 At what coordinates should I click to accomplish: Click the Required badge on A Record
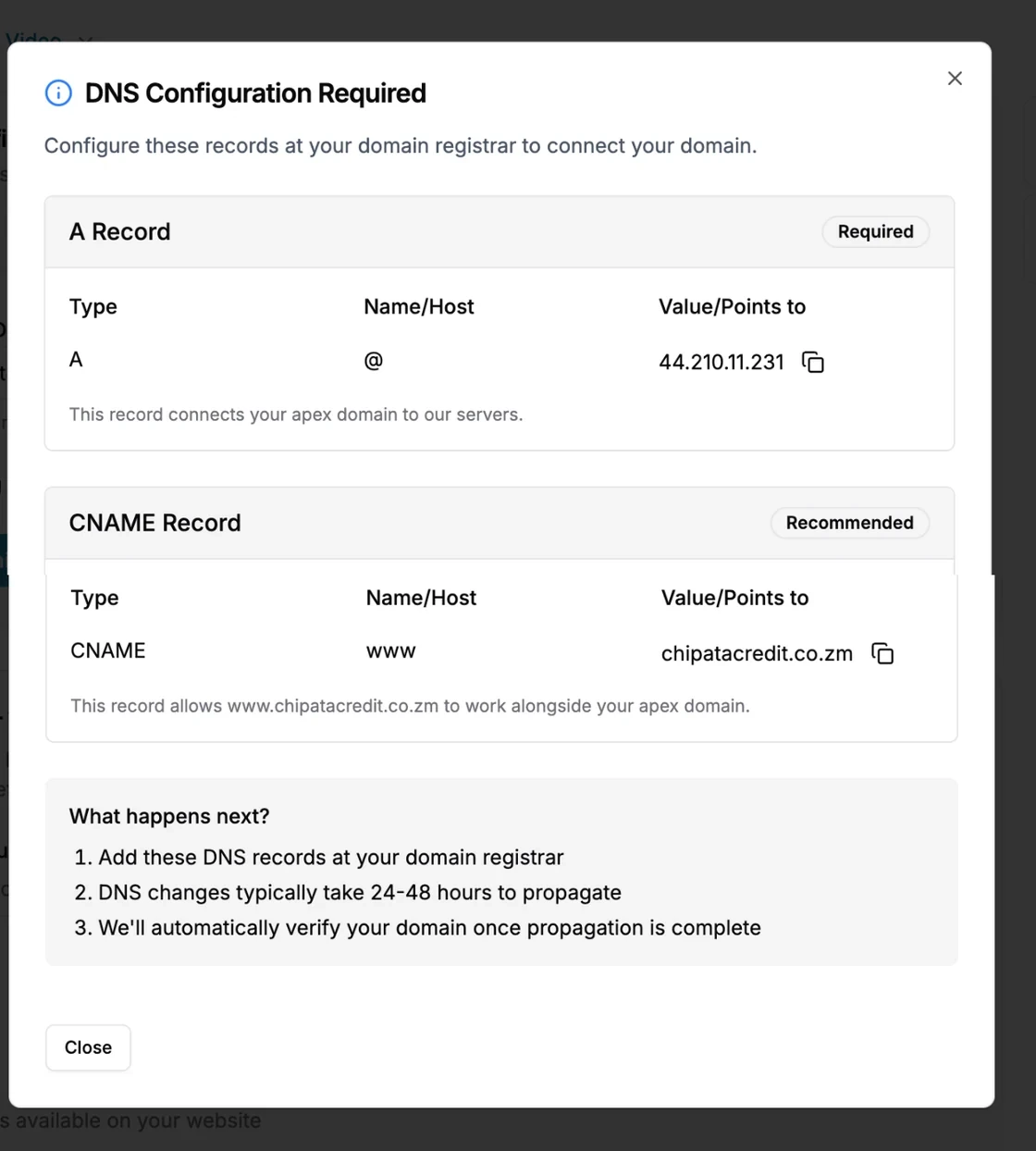[875, 231]
